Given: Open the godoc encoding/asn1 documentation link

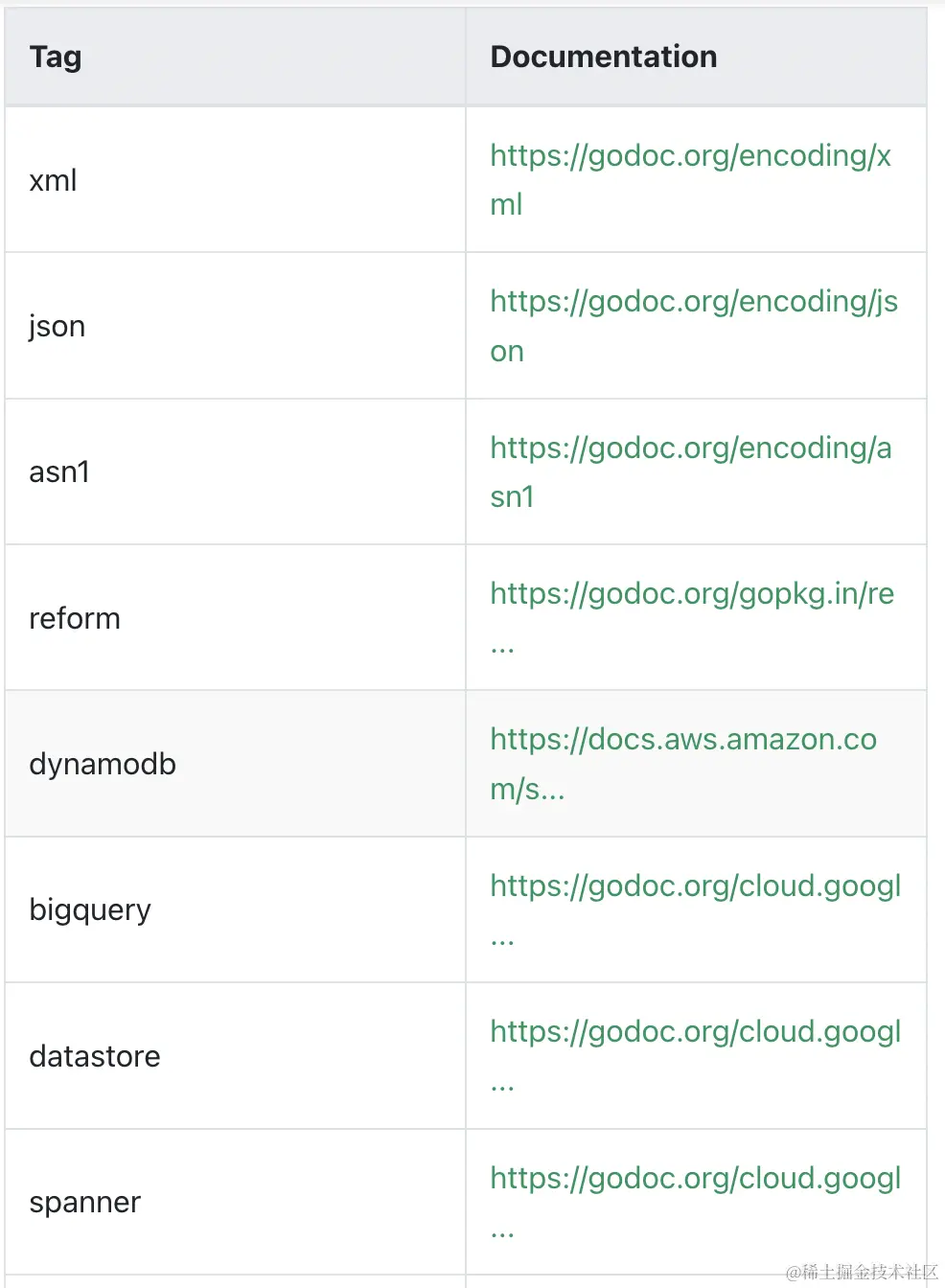Looking at the screenshot, I should [x=690, y=471].
